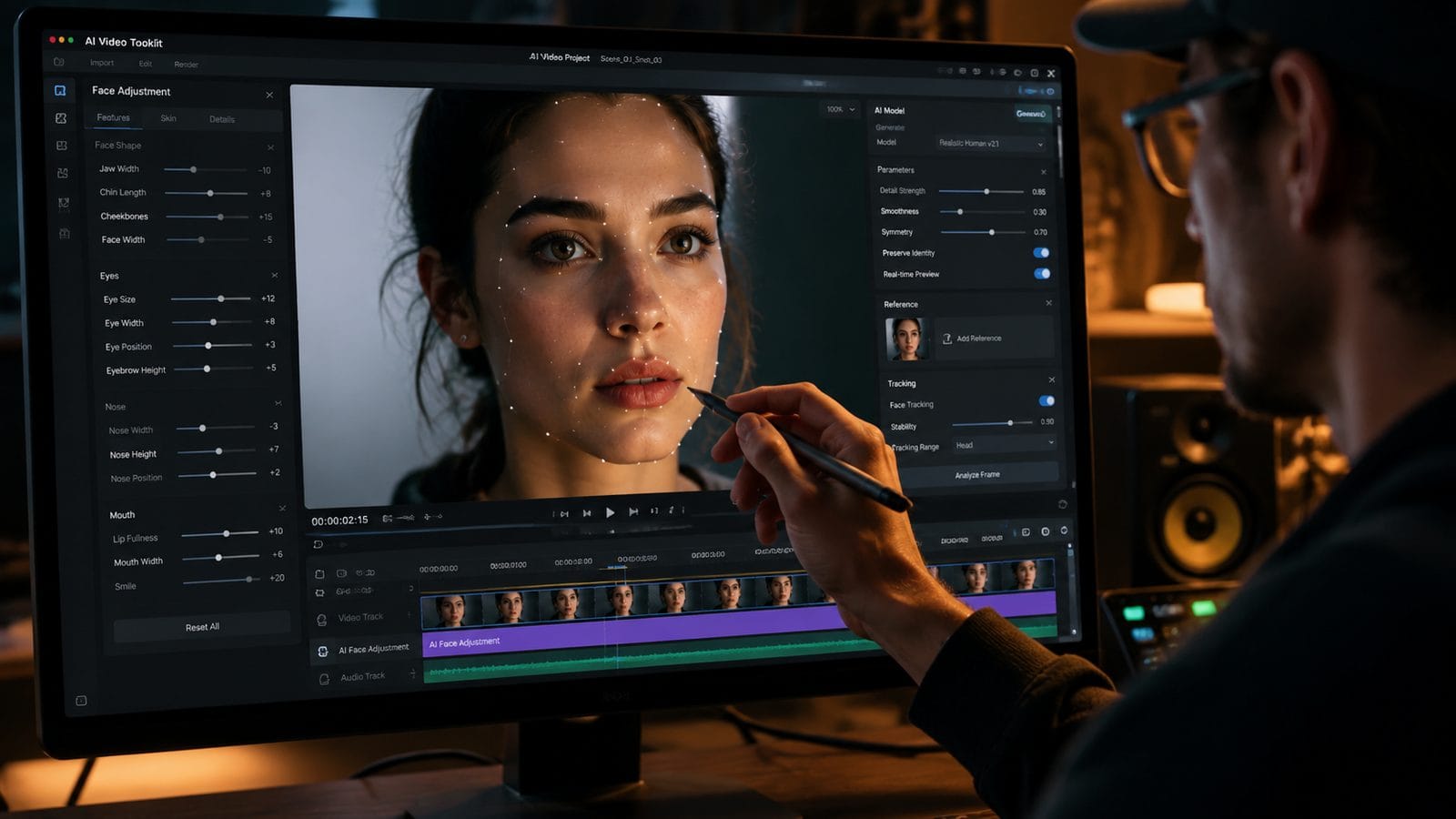Click the Detail Strength slider
1456x819 pixels.
click(x=981, y=191)
